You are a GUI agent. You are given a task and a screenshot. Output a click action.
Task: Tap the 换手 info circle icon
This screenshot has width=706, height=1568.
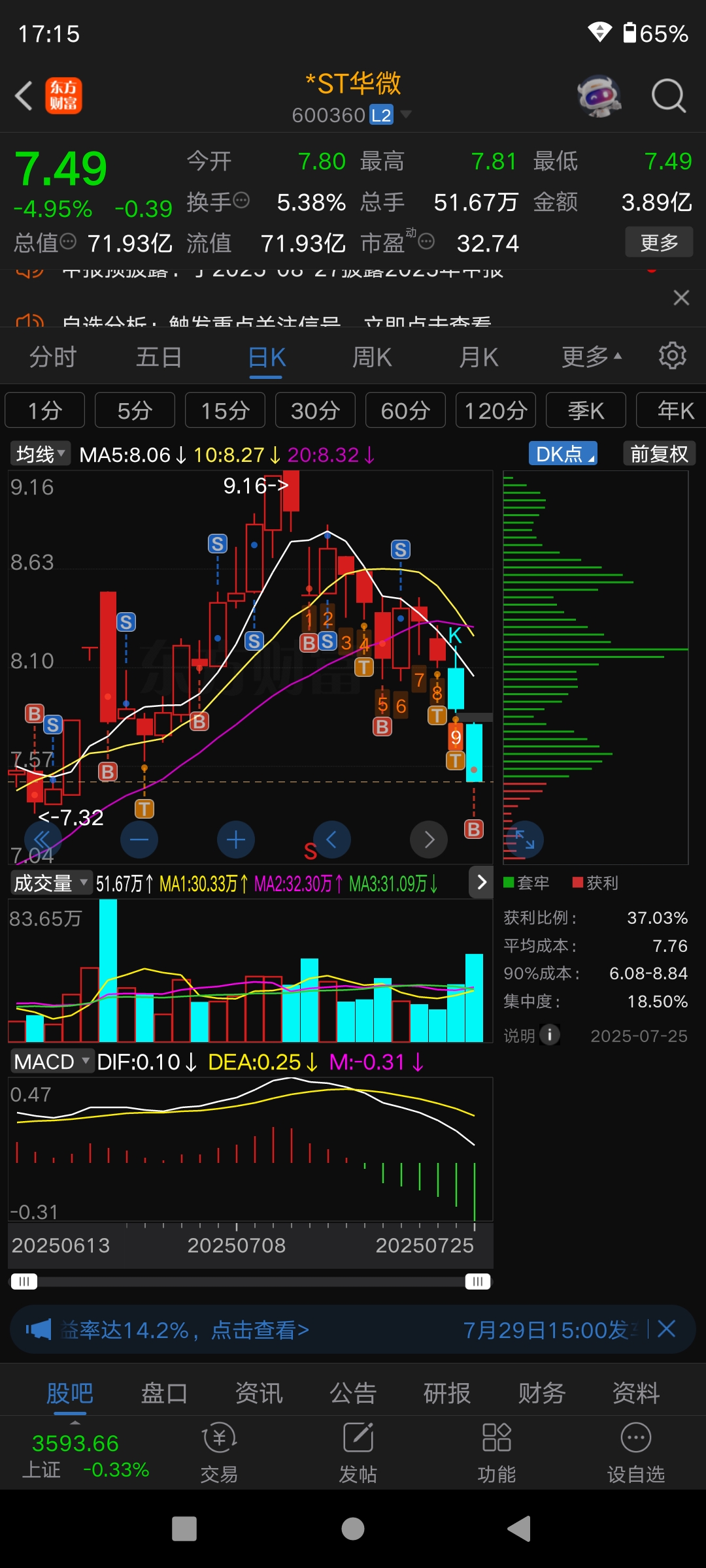click(241, 201)
